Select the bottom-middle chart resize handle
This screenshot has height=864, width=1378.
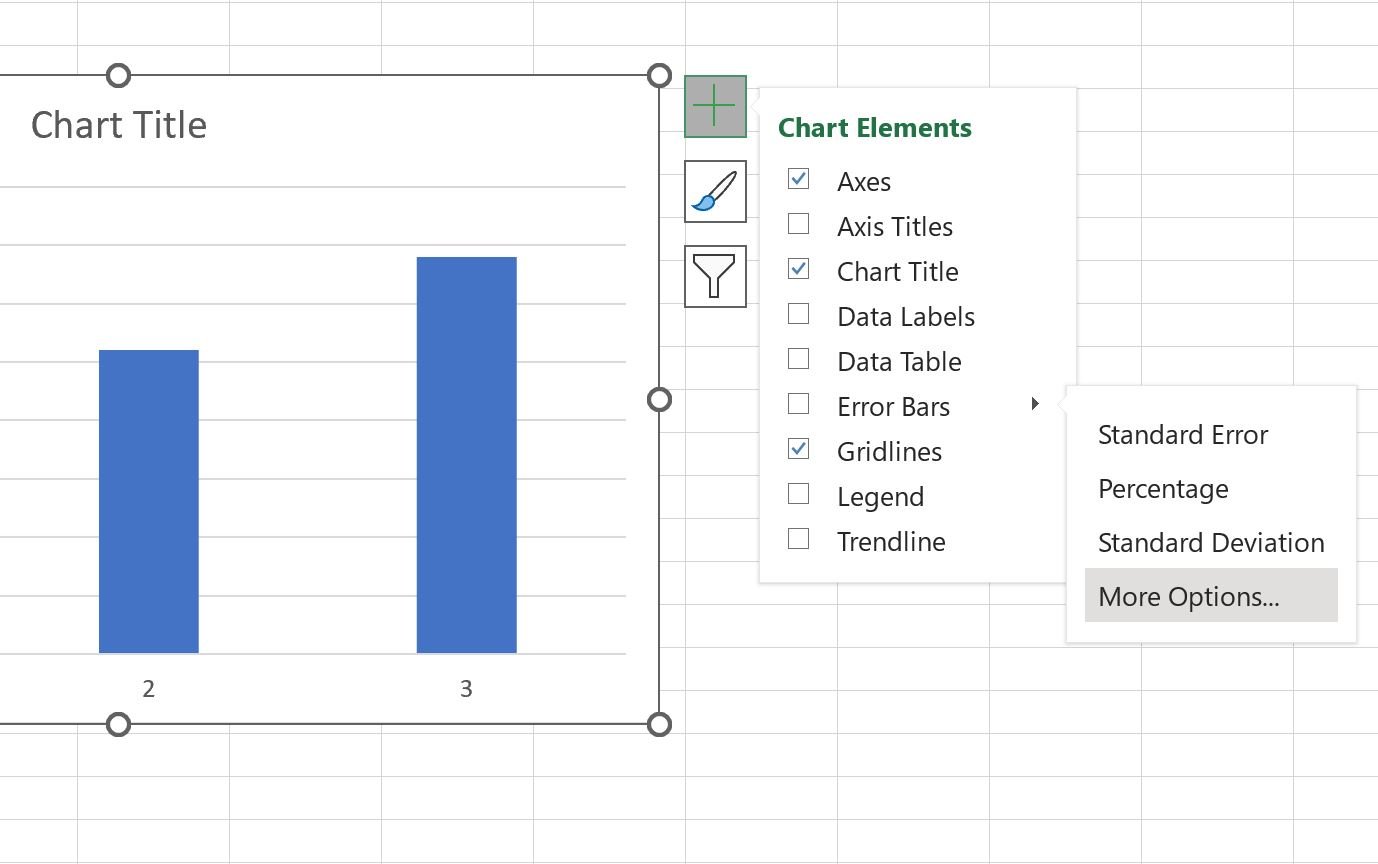point(118,724)
